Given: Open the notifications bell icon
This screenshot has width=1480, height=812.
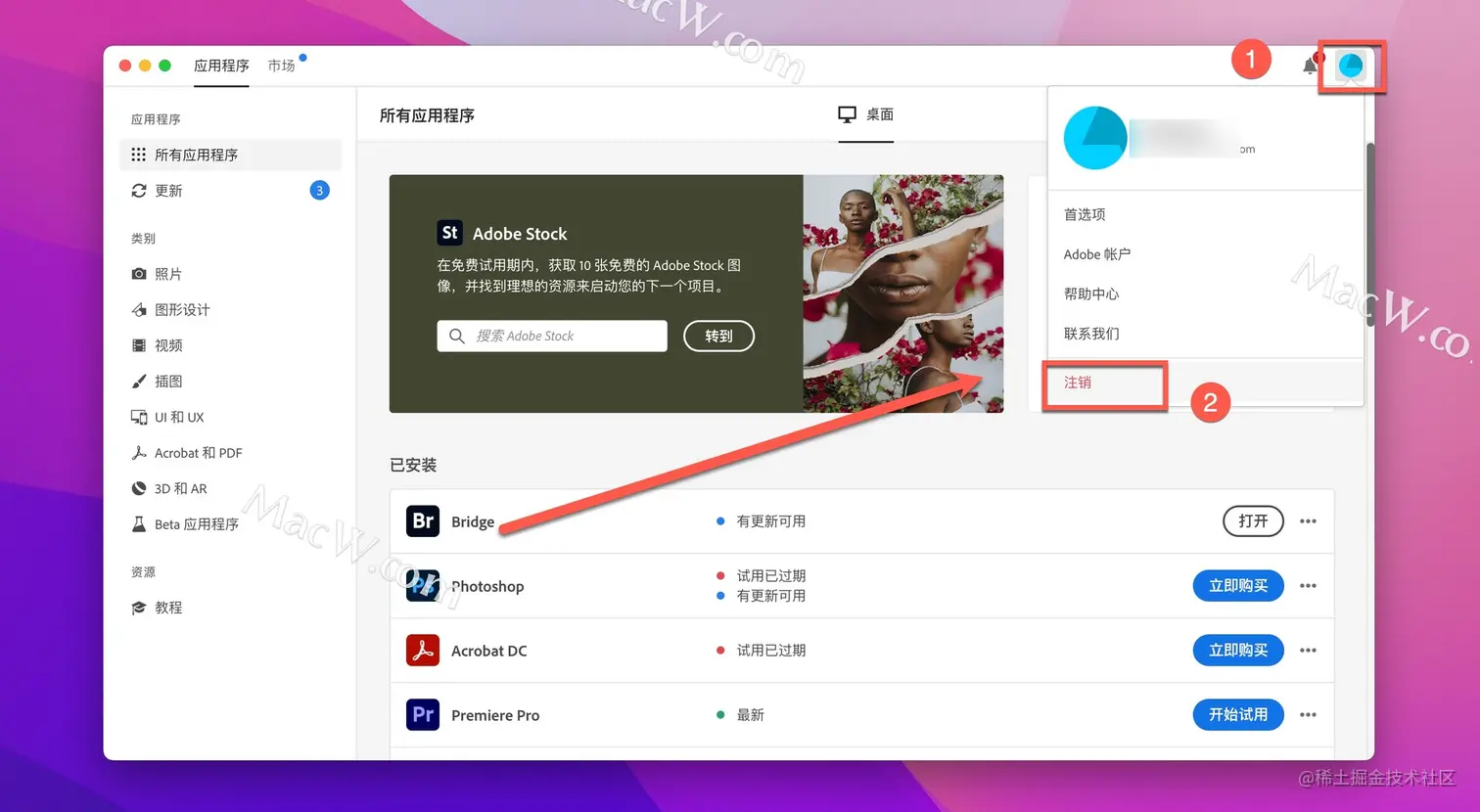Looking at the screenshot, I should coord(1310,66).
